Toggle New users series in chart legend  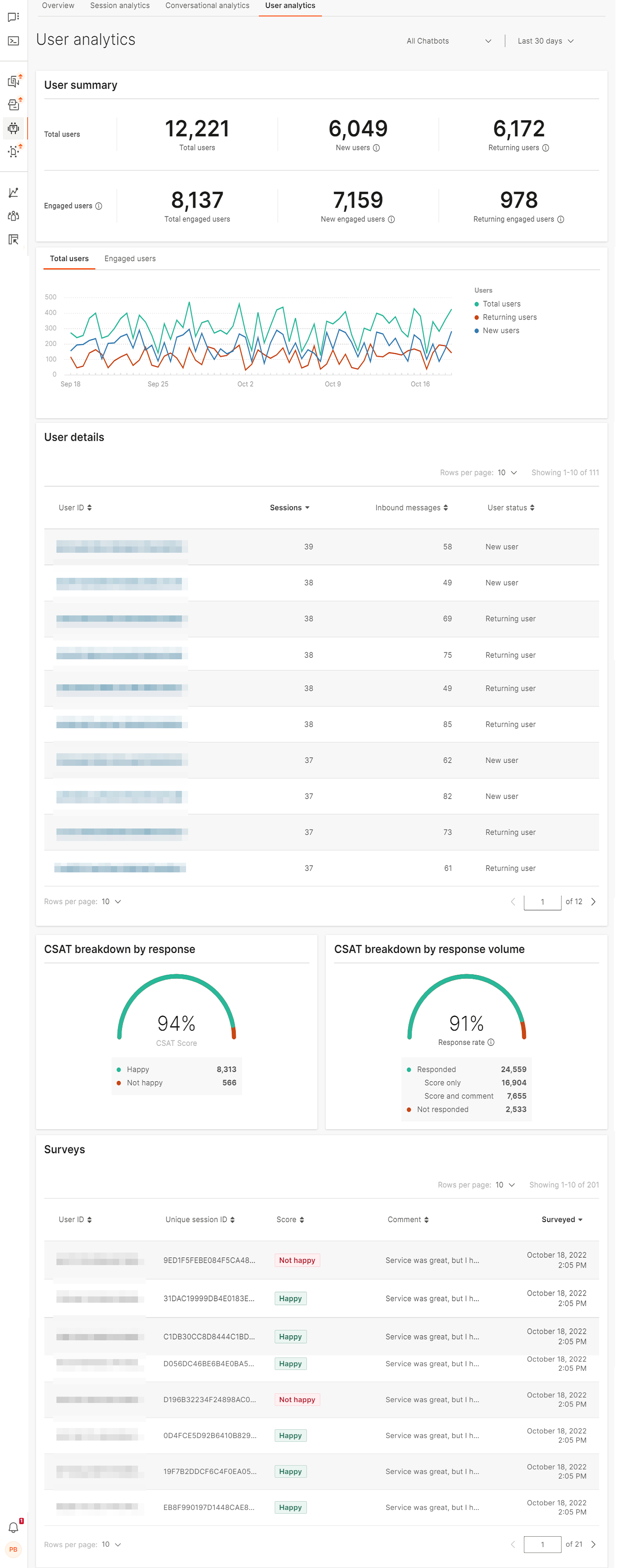[x=500, y=330]
